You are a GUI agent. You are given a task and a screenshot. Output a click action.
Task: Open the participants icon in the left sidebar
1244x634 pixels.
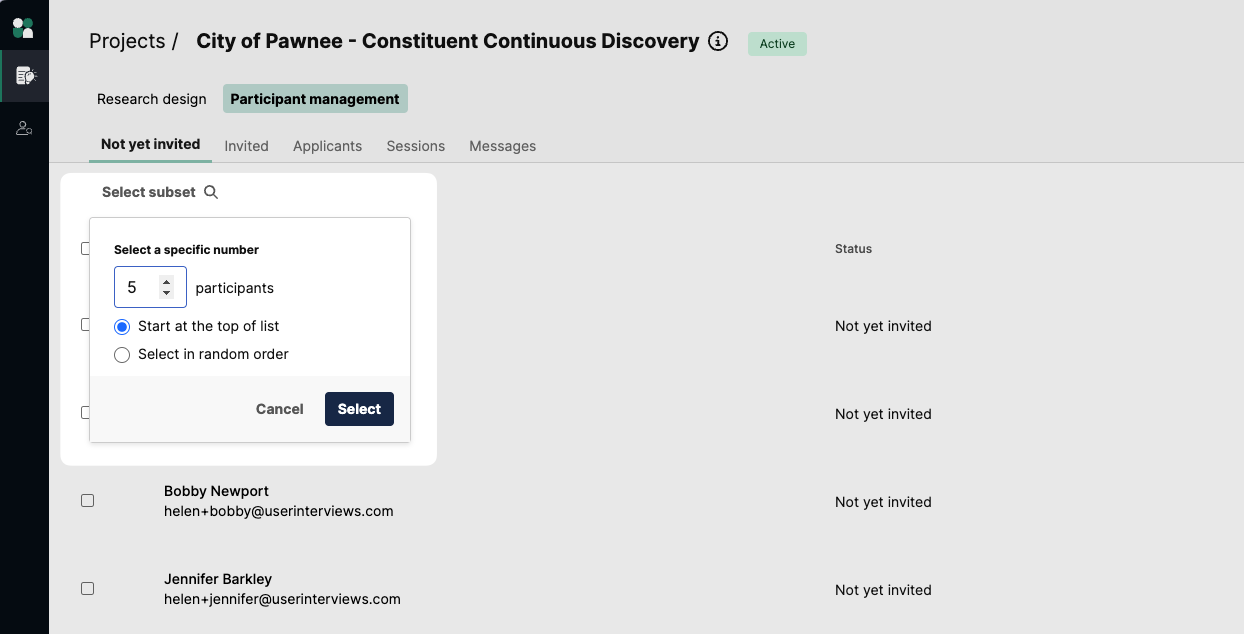click(x=24, y=128)
